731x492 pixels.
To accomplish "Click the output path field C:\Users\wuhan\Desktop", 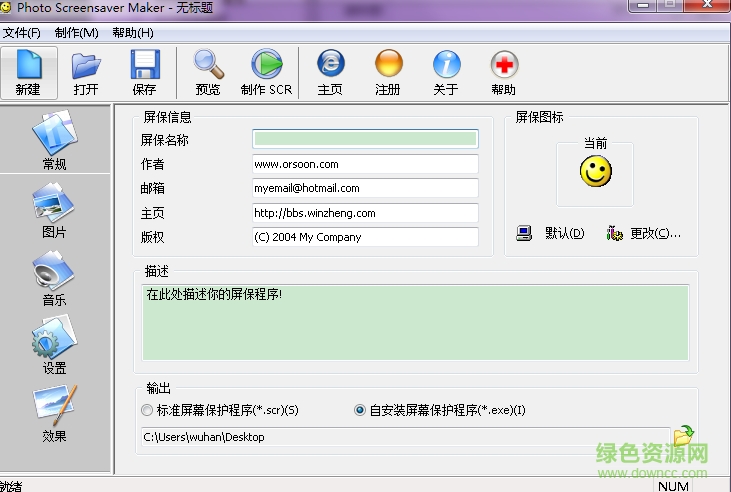I will [x=406, y=437].
